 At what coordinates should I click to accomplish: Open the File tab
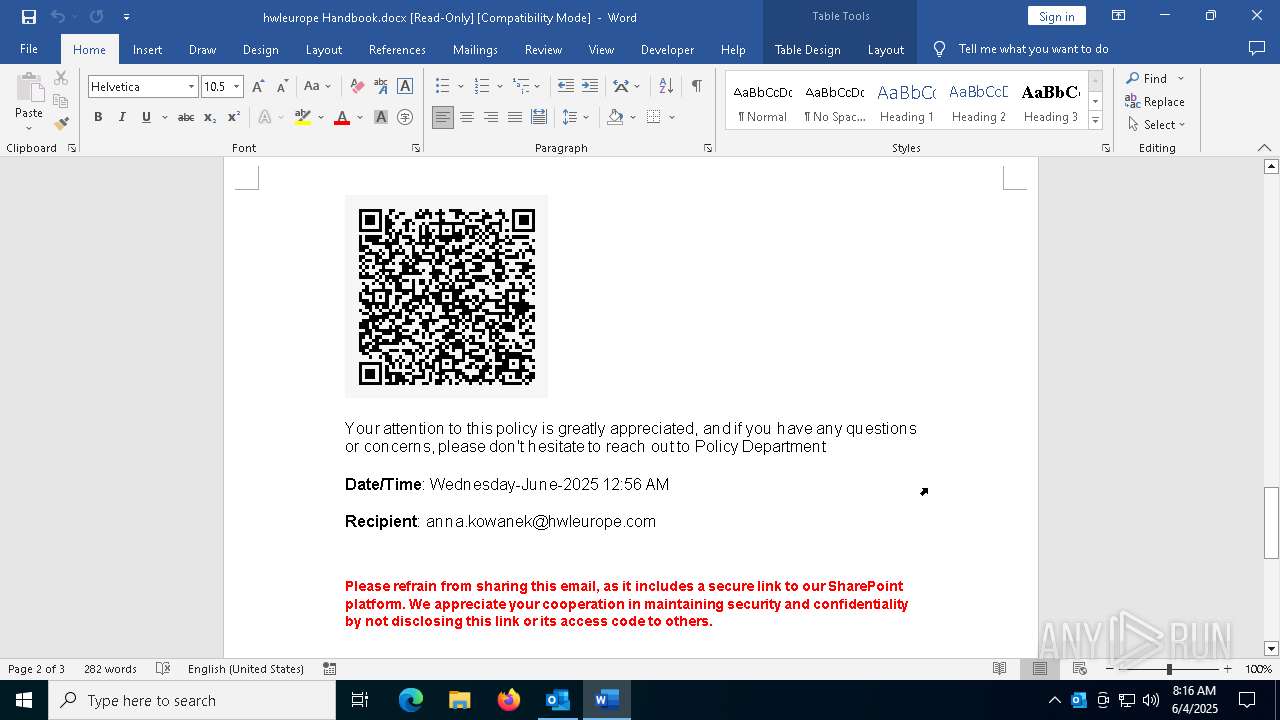(29, 49)
